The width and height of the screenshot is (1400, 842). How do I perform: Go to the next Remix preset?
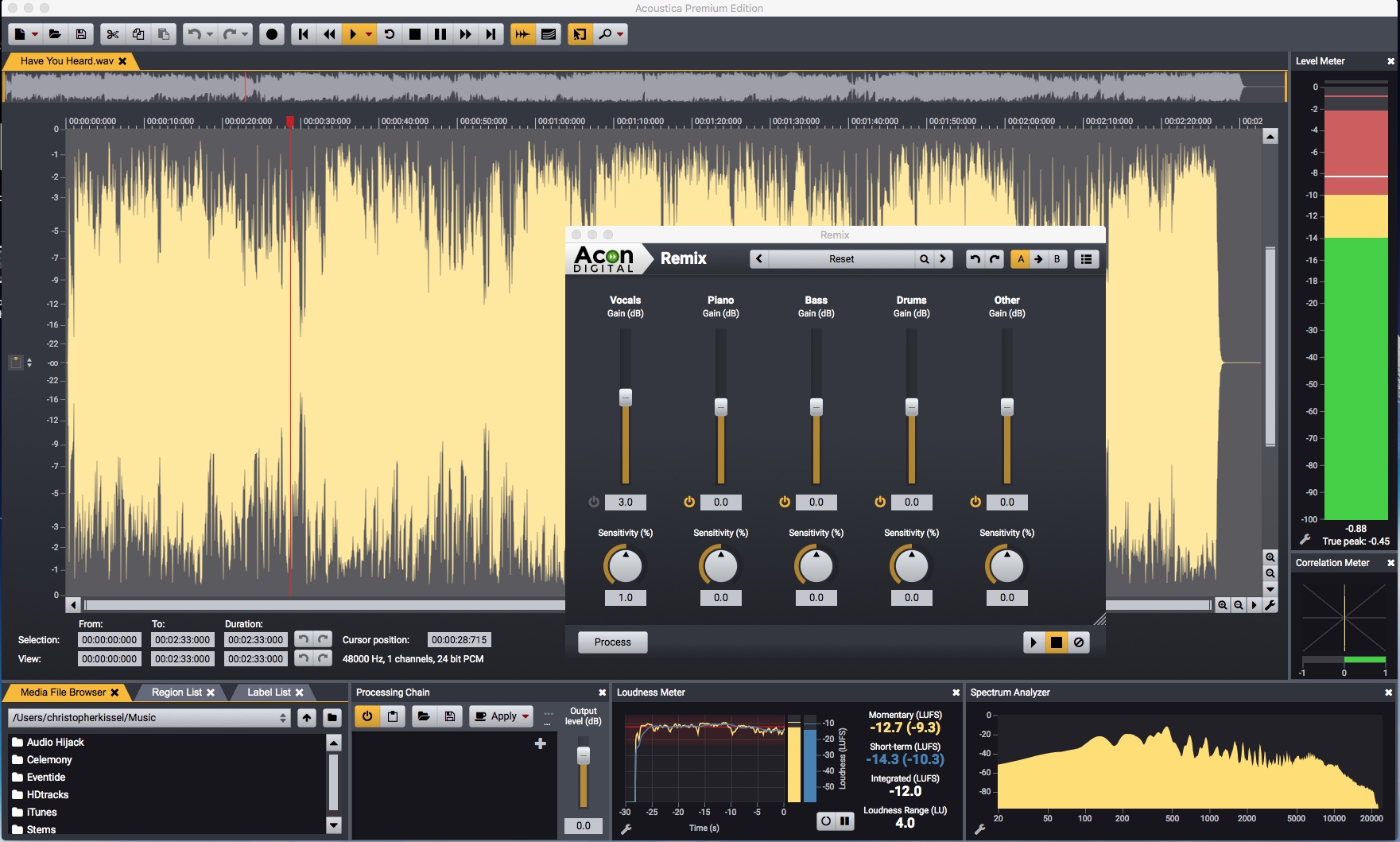point(943,259)
